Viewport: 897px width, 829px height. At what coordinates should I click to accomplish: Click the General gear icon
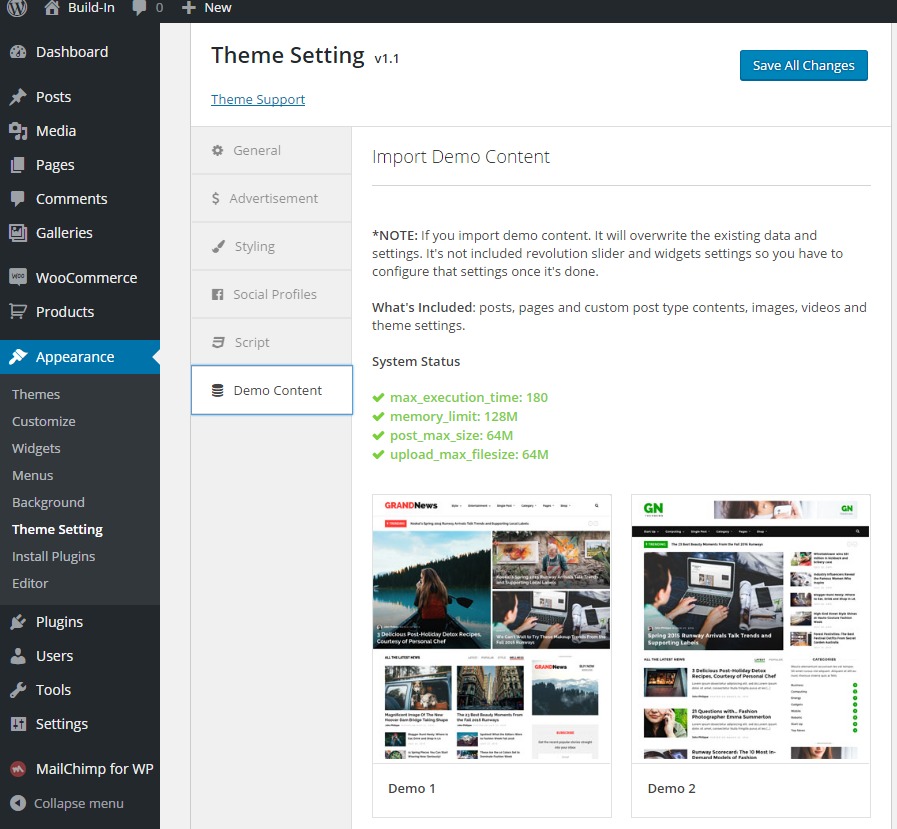(217, 150)
